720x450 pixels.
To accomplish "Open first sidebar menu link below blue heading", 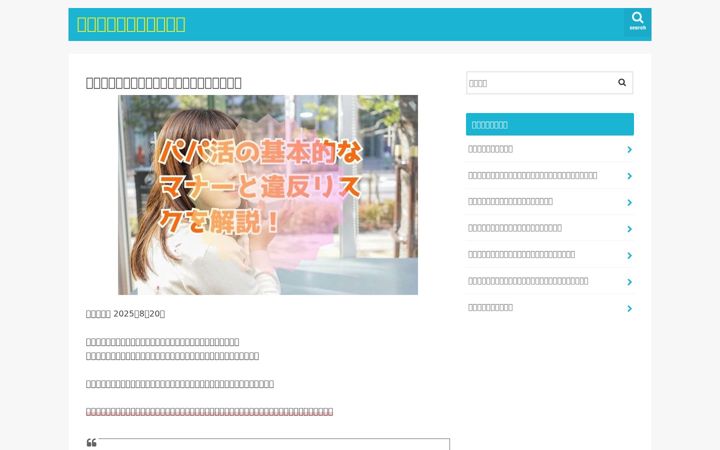I will [490, 149].
